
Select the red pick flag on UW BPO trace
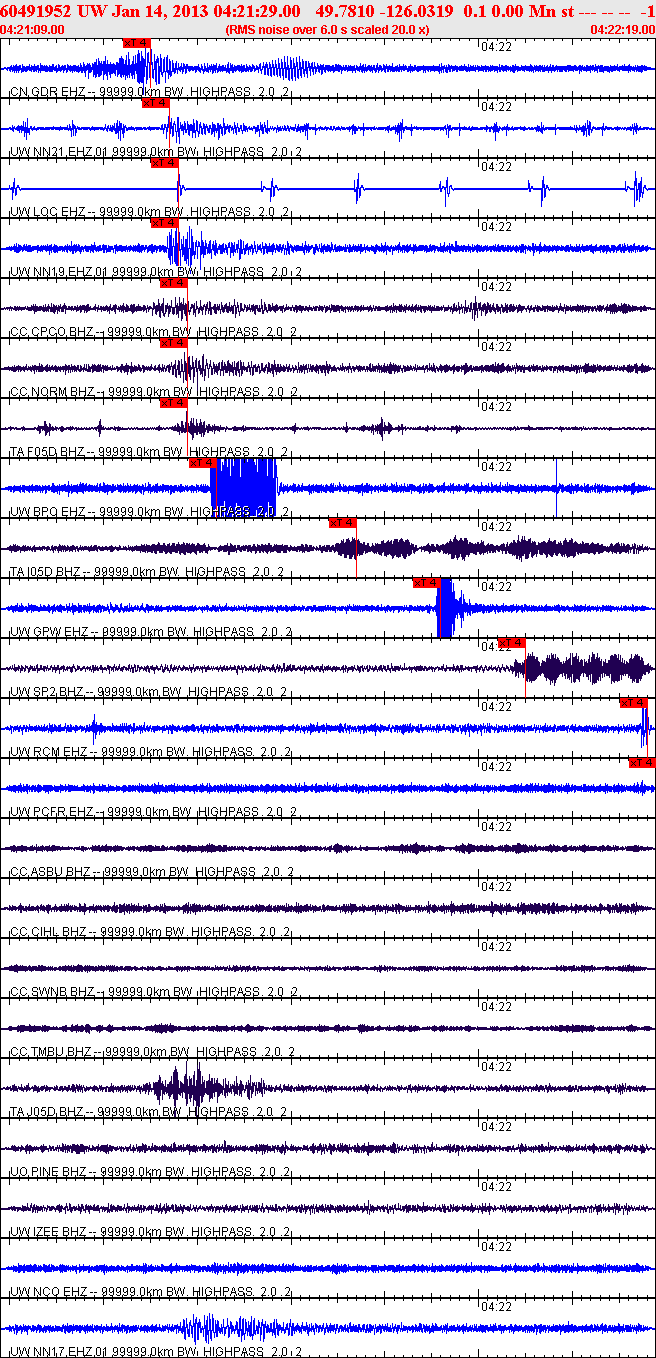[x=202, y=463]
